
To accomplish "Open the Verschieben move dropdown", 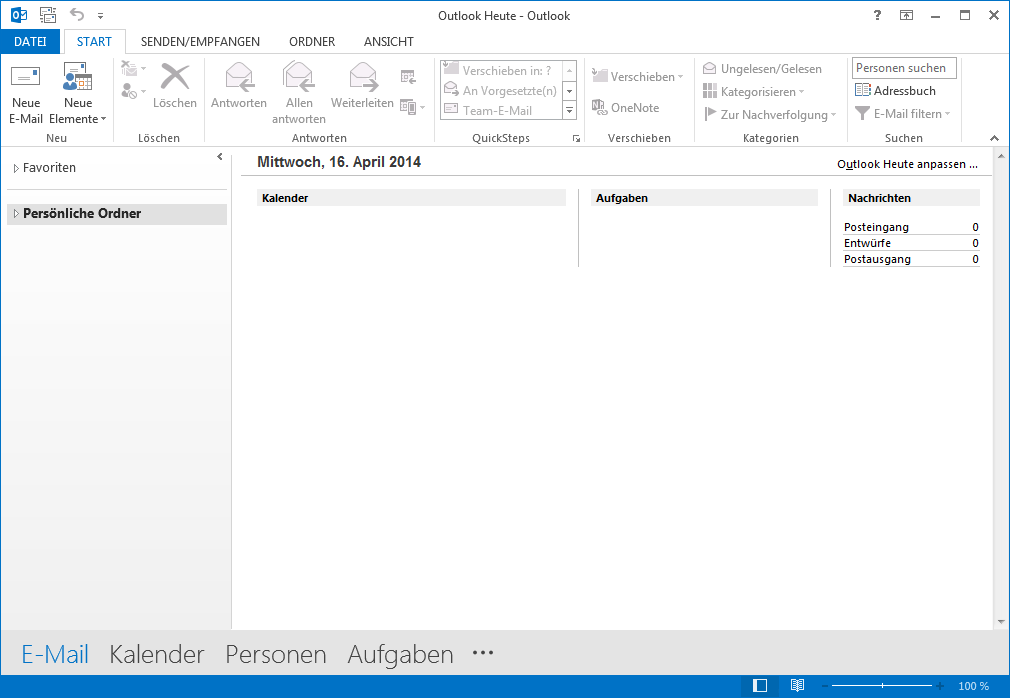I will [638, 77].
